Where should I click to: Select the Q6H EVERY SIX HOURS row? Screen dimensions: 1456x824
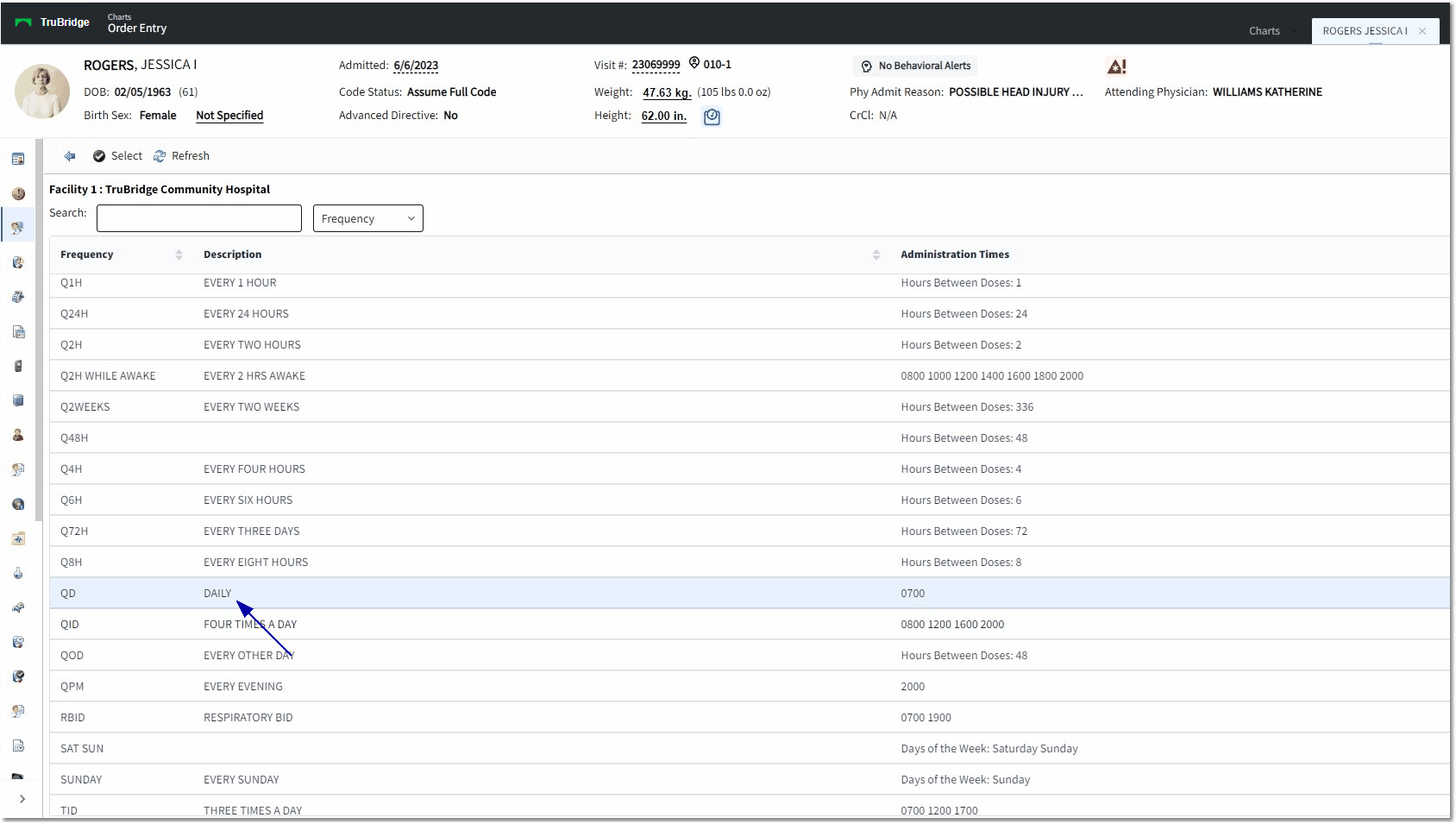[x=750, y=500]
